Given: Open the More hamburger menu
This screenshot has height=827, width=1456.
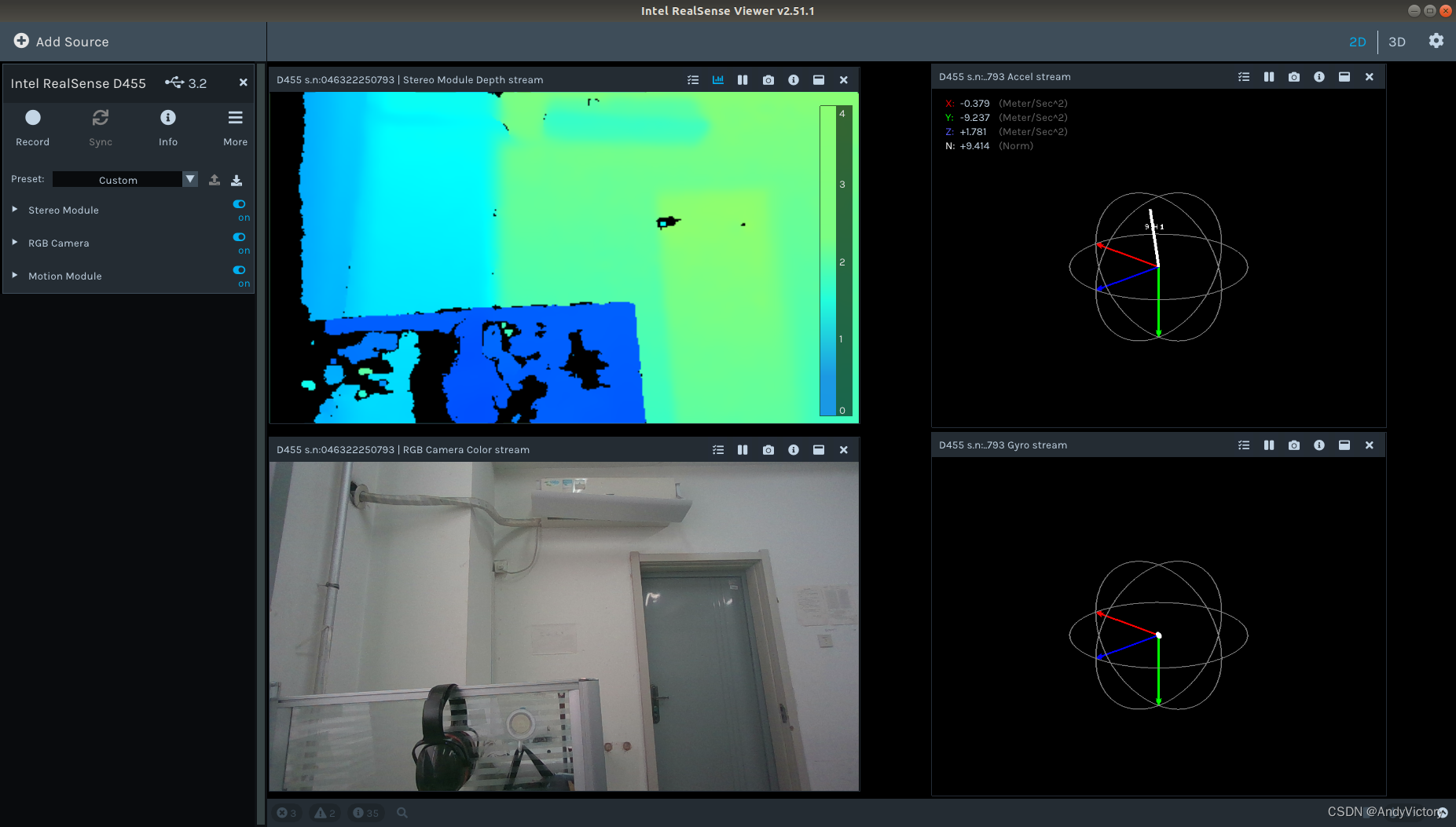Looking at the screenshot, I should [x=236, y=118].
